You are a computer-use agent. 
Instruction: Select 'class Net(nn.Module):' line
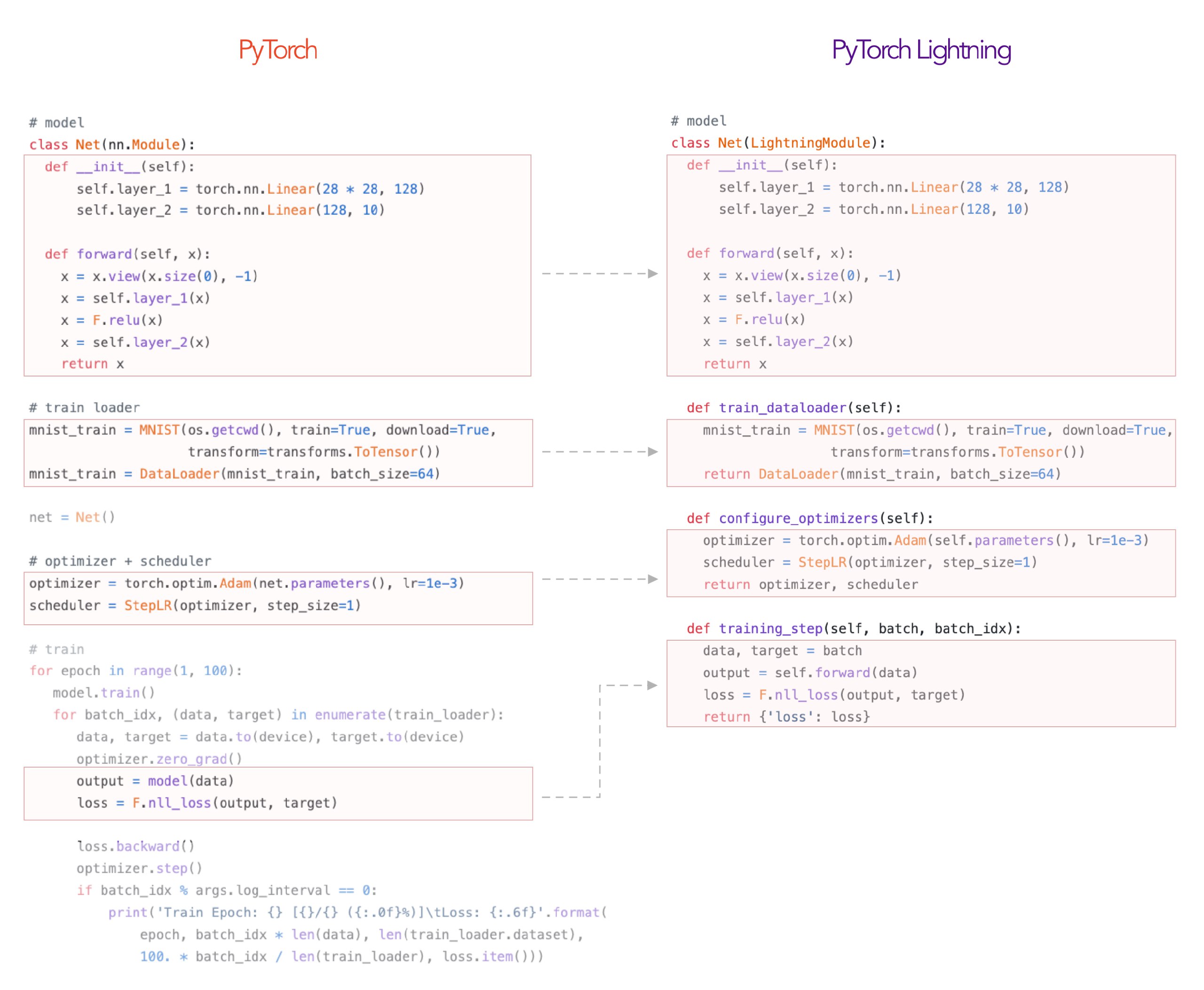[x=112, y=144]
